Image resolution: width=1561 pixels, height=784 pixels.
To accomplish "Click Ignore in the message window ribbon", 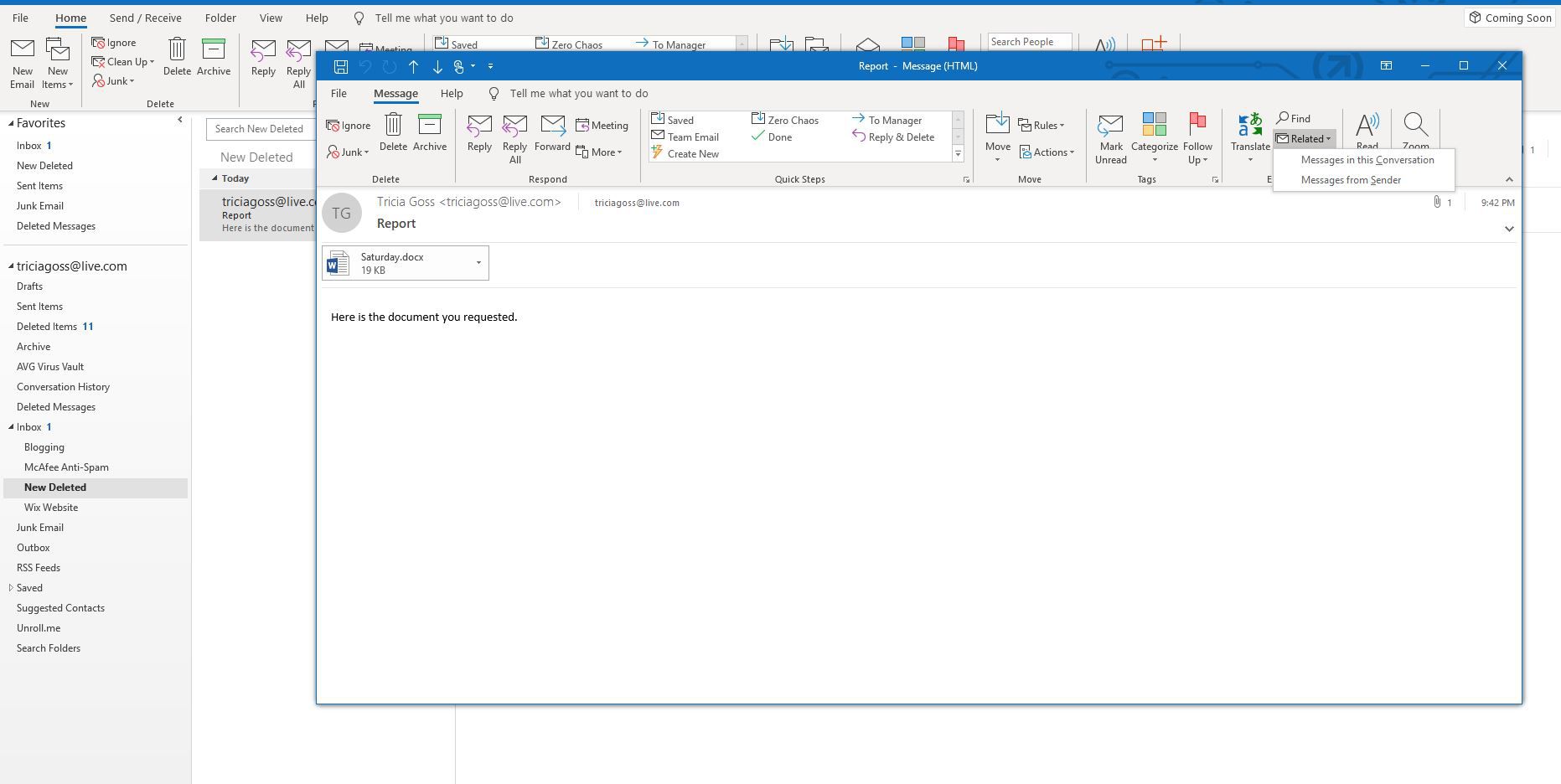I will [x=349, y=126].
